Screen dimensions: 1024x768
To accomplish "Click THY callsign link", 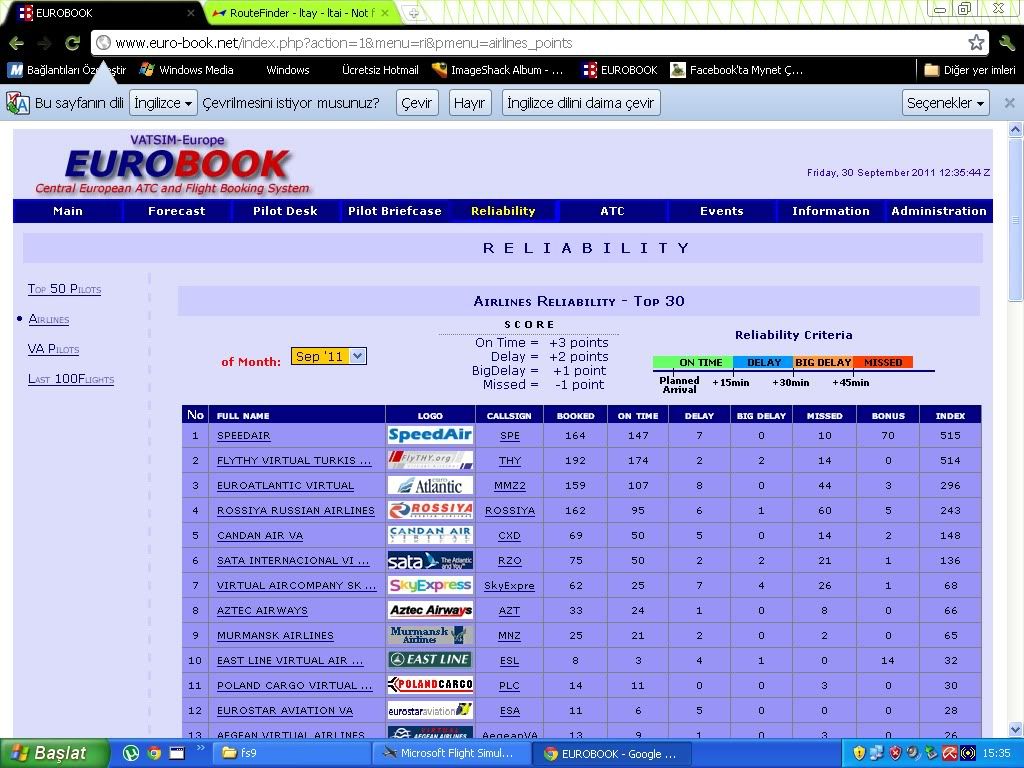I will coord(509,460).
